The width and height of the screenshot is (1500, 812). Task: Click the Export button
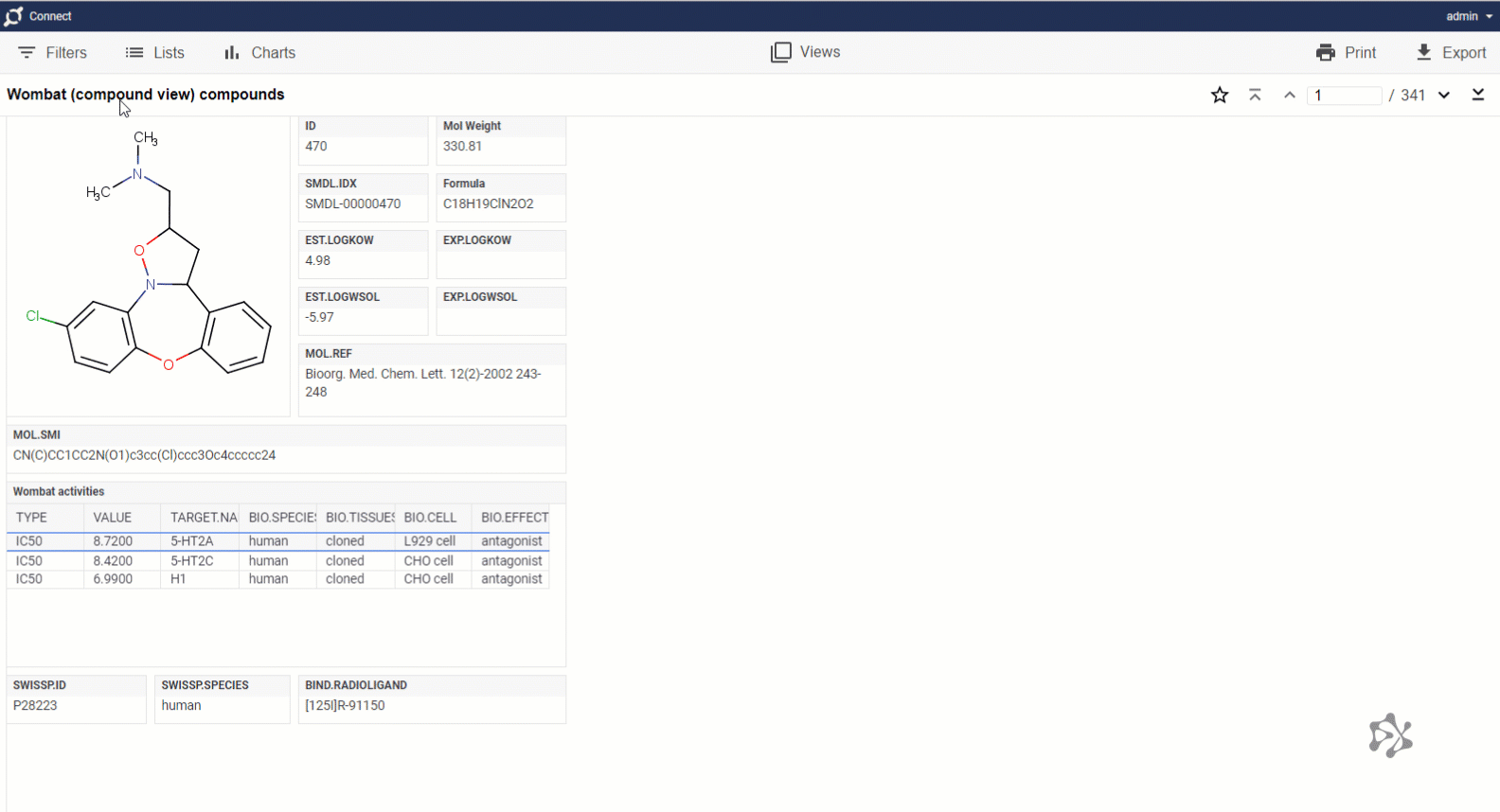1451,53
